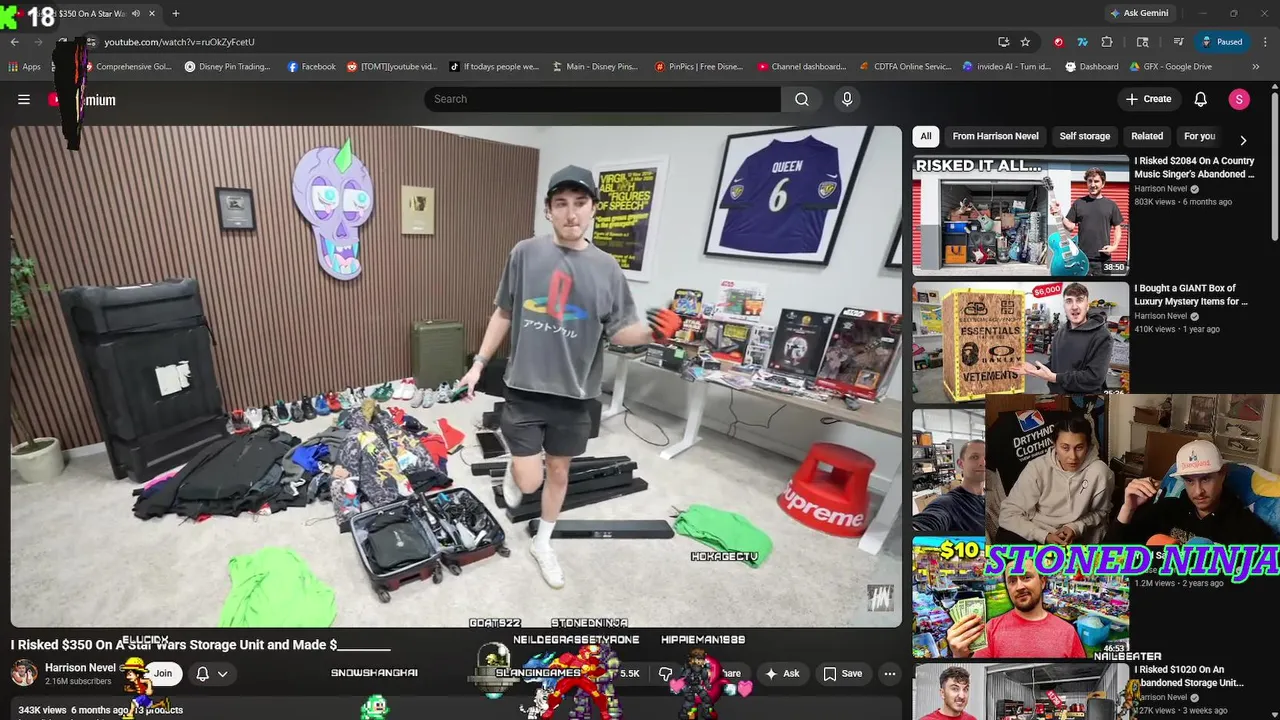Select the Related chip
Image resolution: width=1280 pixels, height=720 pixels.
coord(1147,136)
